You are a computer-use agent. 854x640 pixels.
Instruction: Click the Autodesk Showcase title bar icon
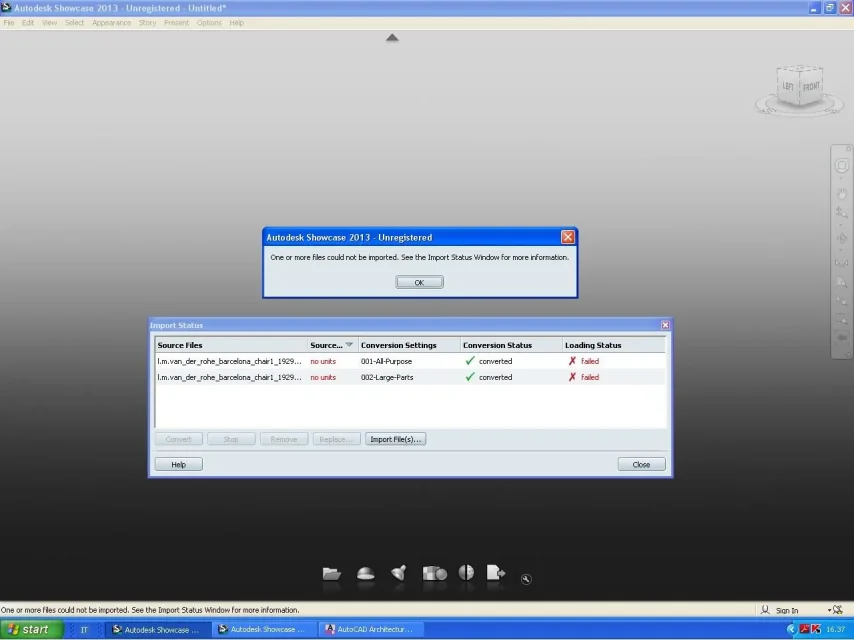pyautogui.click(x=6, y=8)
